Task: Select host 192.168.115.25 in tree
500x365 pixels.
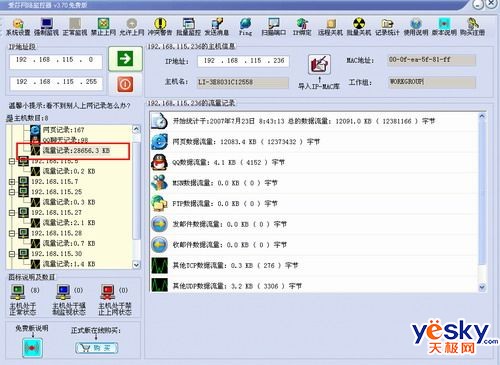Action: [57, 192]
